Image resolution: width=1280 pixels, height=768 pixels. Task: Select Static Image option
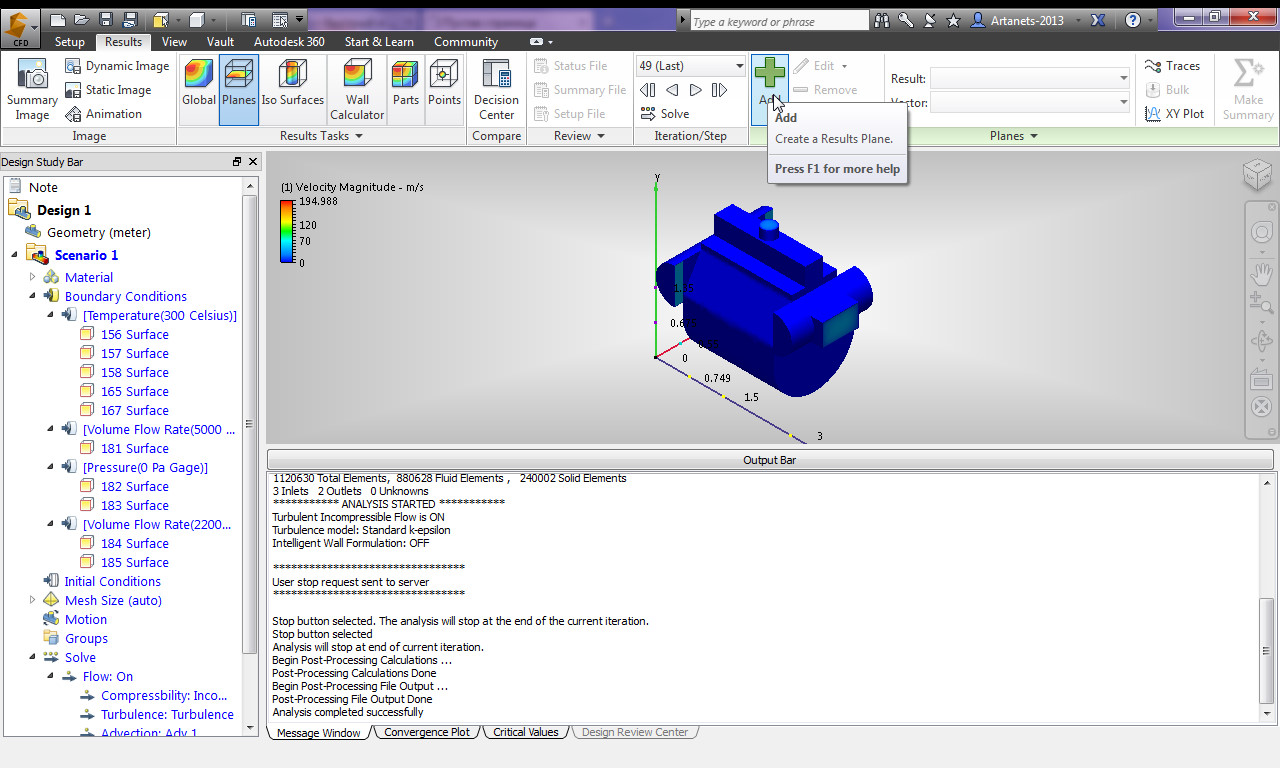click(x=108, y=90)
